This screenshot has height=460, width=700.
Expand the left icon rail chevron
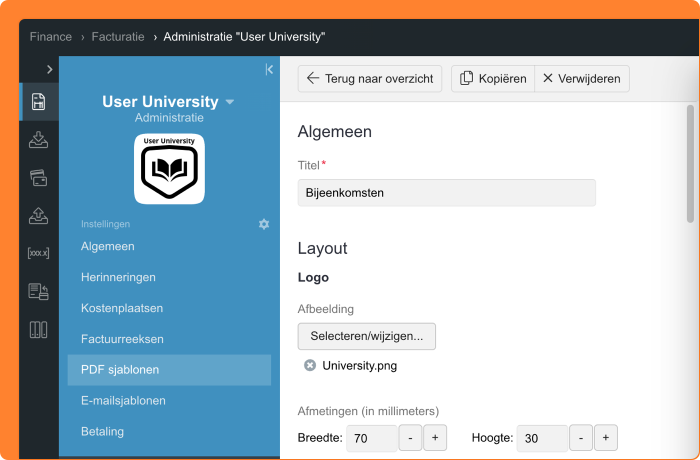tap(49, 69)
